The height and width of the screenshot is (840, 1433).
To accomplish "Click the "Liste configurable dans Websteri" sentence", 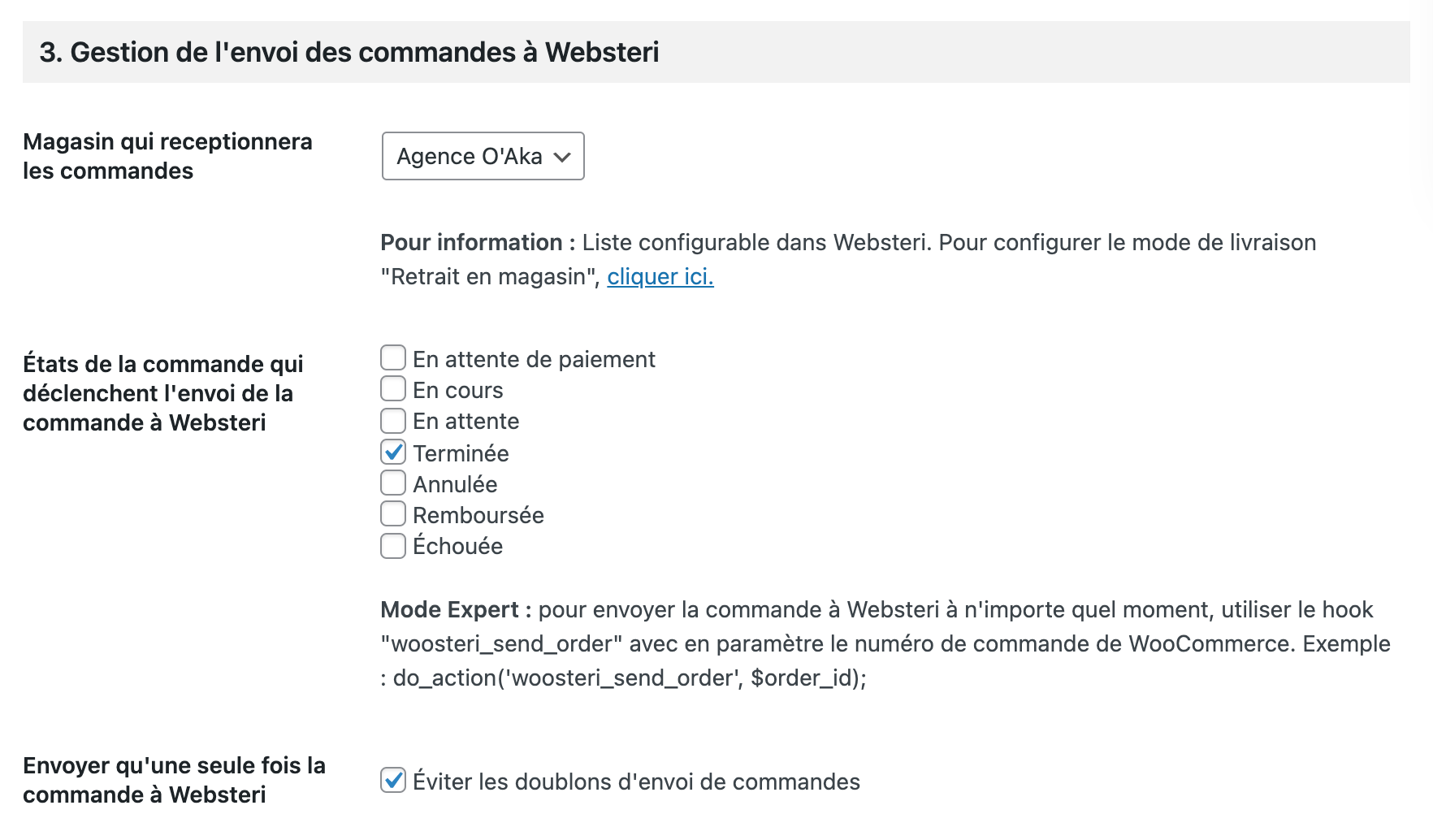I will (755, 243).
